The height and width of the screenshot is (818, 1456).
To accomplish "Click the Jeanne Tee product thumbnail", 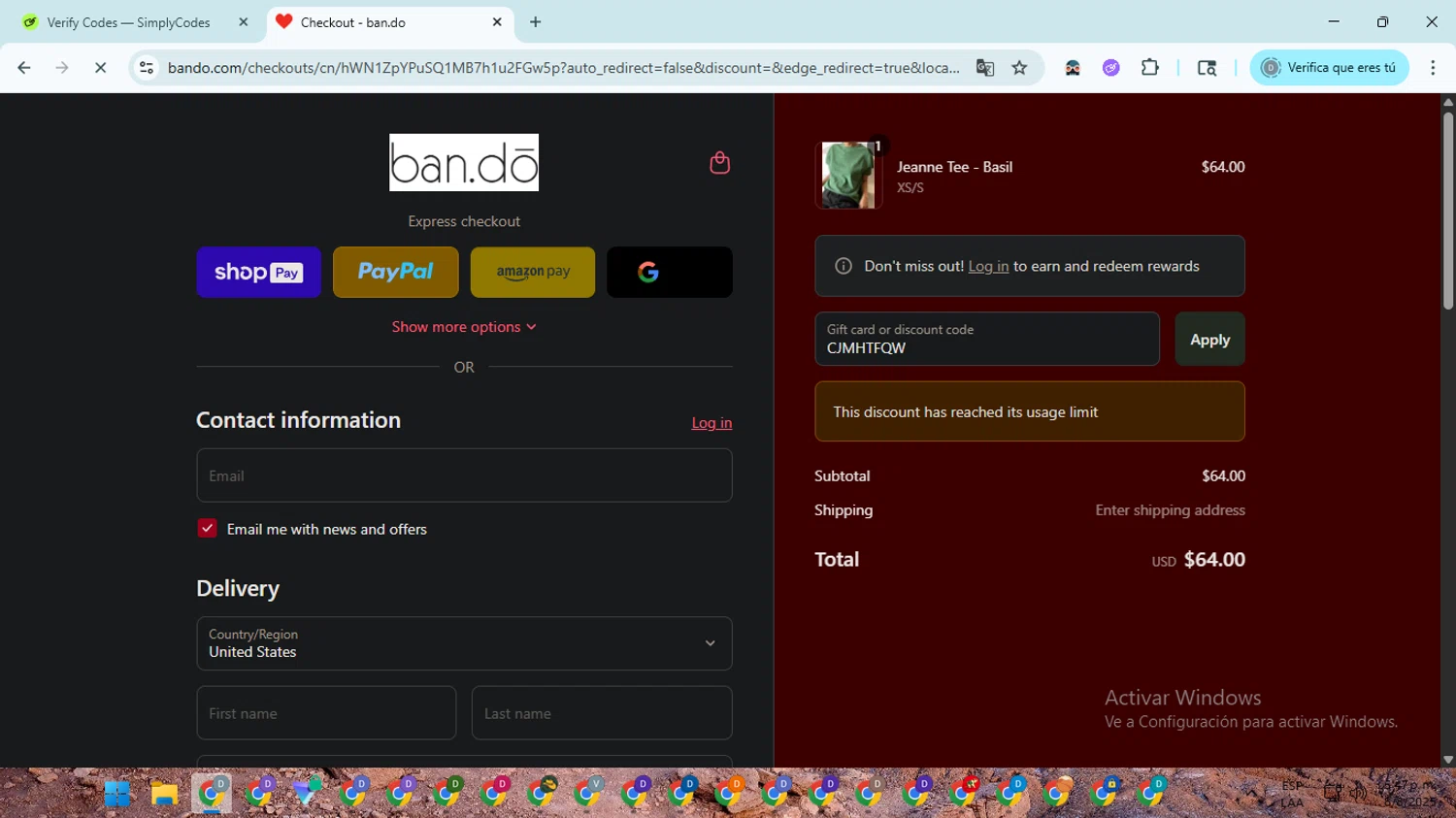I will tap(848, 175).
